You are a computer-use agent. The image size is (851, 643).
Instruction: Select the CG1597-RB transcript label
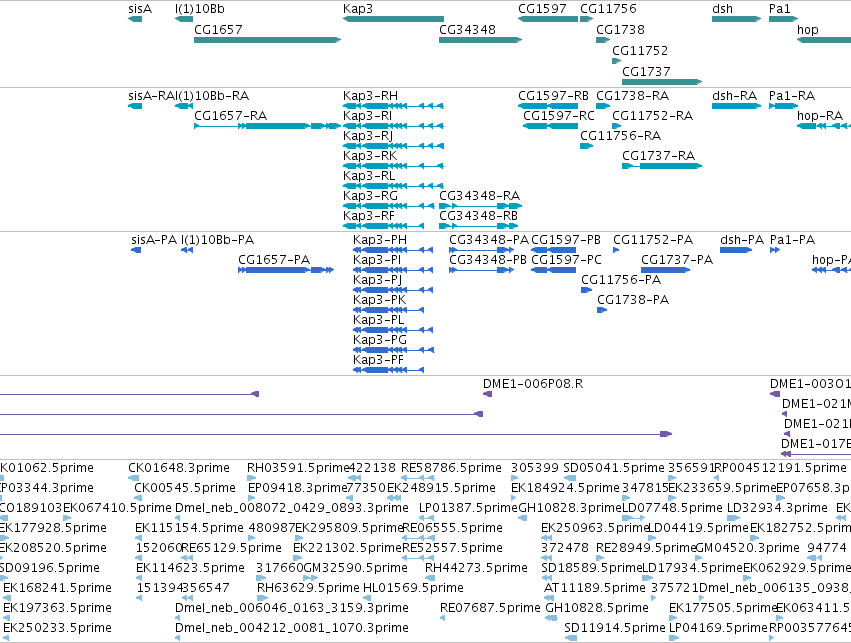click(x=553, y=96)
